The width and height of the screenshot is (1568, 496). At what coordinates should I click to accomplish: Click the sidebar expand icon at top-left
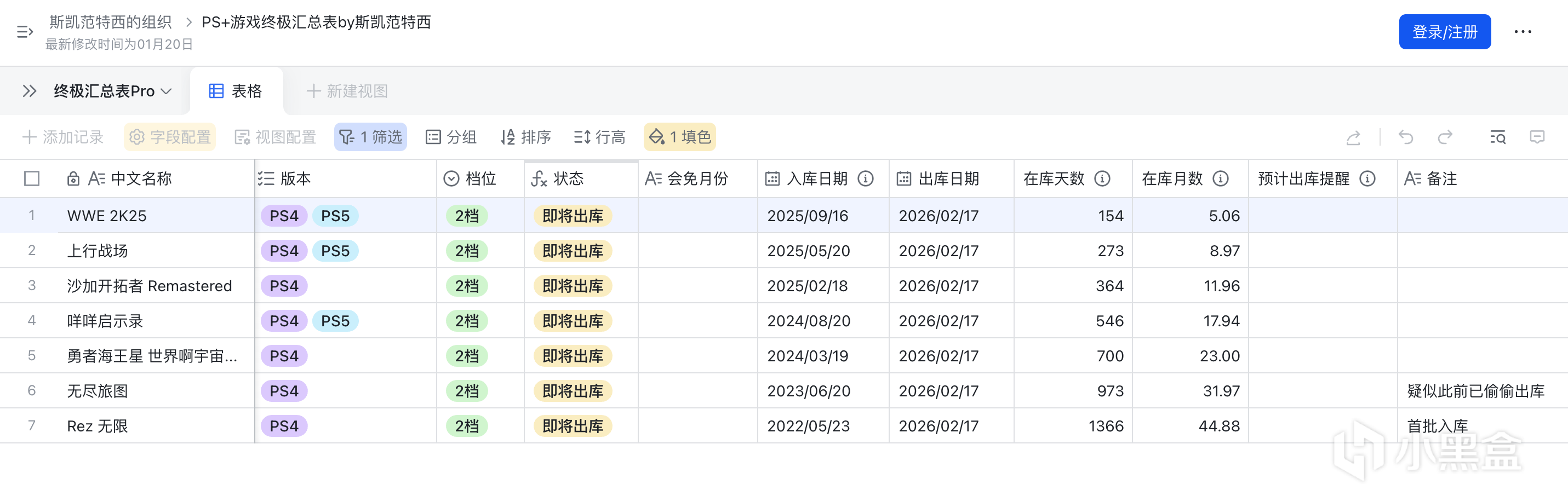[24, 32]
